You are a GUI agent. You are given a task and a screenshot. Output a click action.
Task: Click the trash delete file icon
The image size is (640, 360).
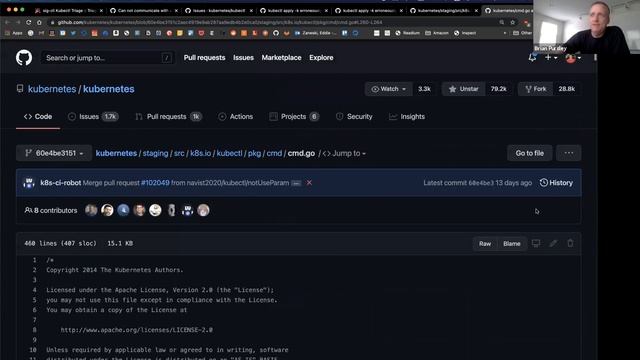(x=570, y=243)
